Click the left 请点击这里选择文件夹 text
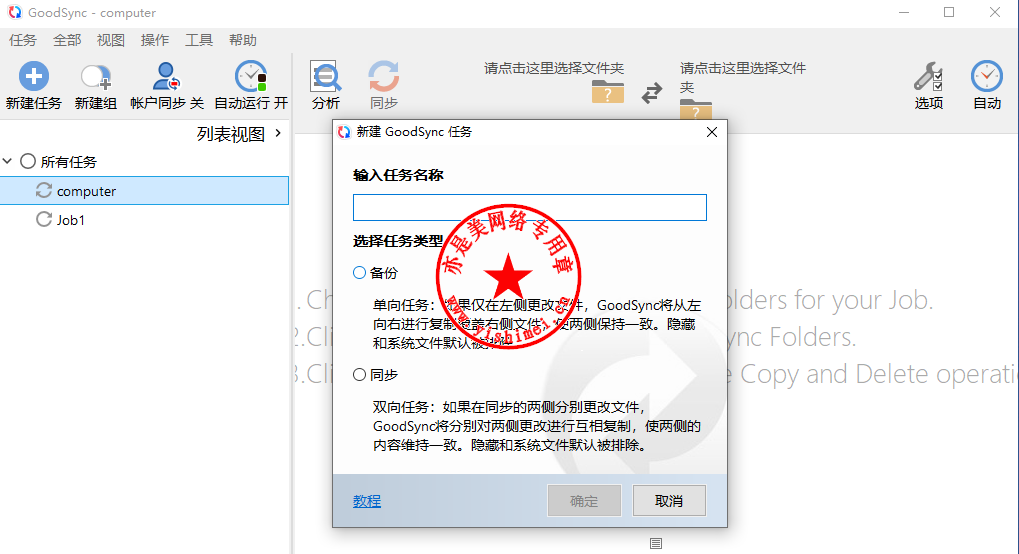Screen dimensions: 1019x554 click(554, 68)
